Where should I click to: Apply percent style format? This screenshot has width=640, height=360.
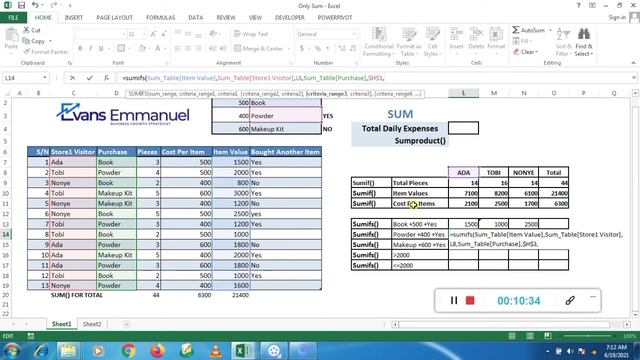click(x=318, y=48)
